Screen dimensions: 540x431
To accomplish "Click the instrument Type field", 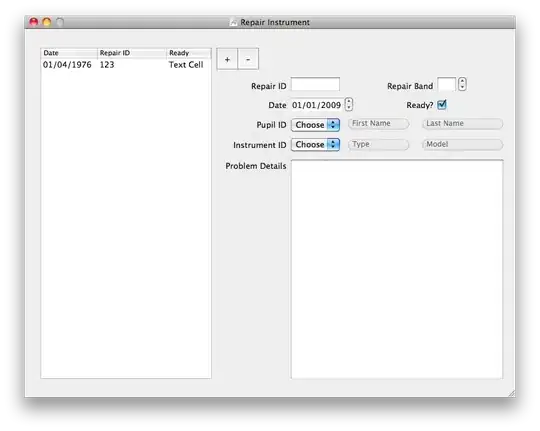I will 378,144.
